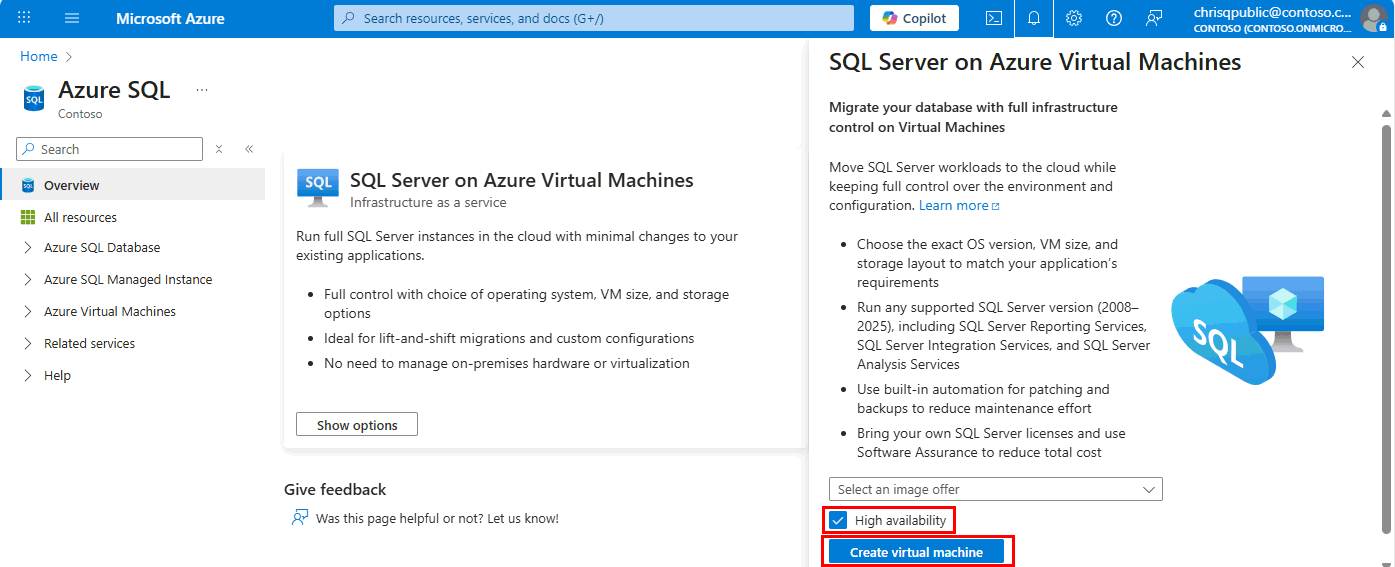
Task: Open the portal settings gear
Action: 1074,18
